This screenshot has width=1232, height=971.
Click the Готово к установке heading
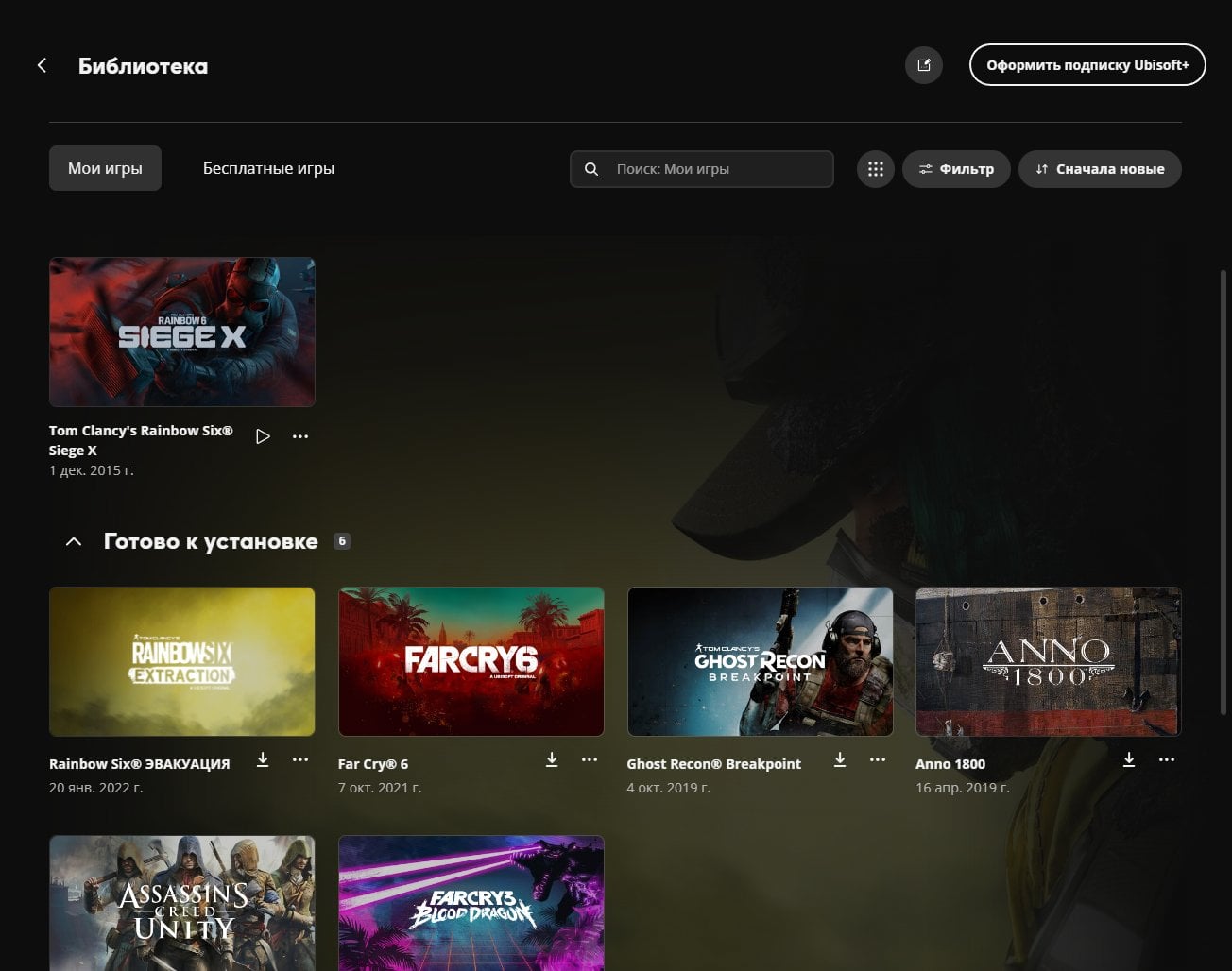tap(211, 541)
